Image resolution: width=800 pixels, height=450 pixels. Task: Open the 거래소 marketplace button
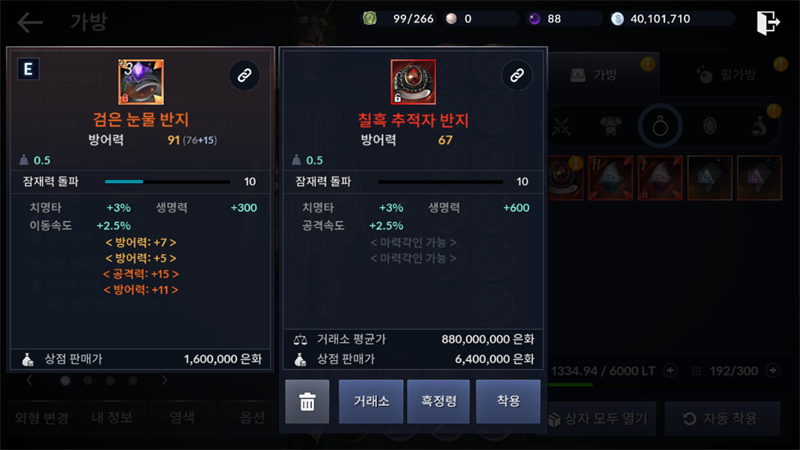pyautogui.click(x=371, y=402)
